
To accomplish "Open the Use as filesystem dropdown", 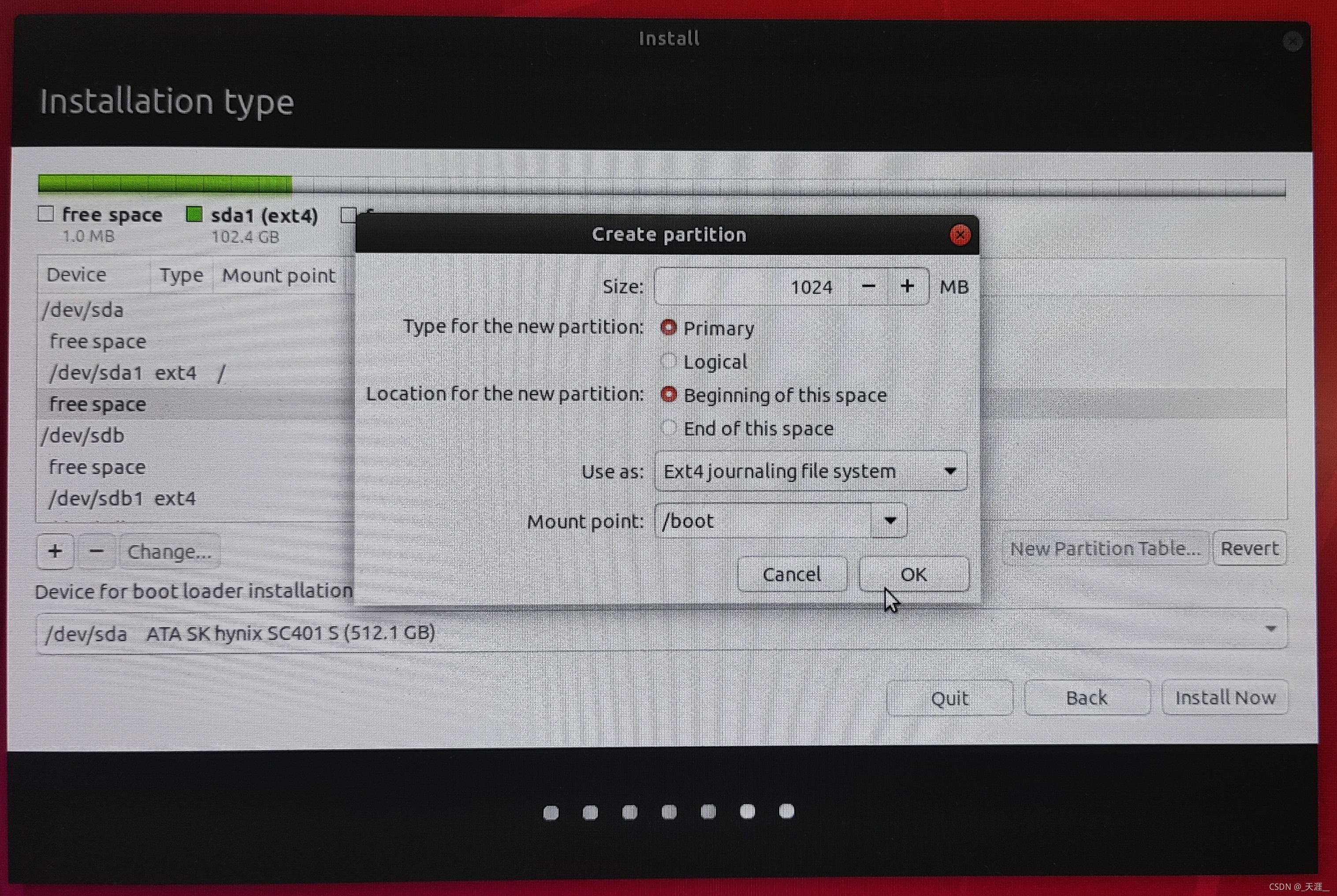I will click(x=810, y=472).
